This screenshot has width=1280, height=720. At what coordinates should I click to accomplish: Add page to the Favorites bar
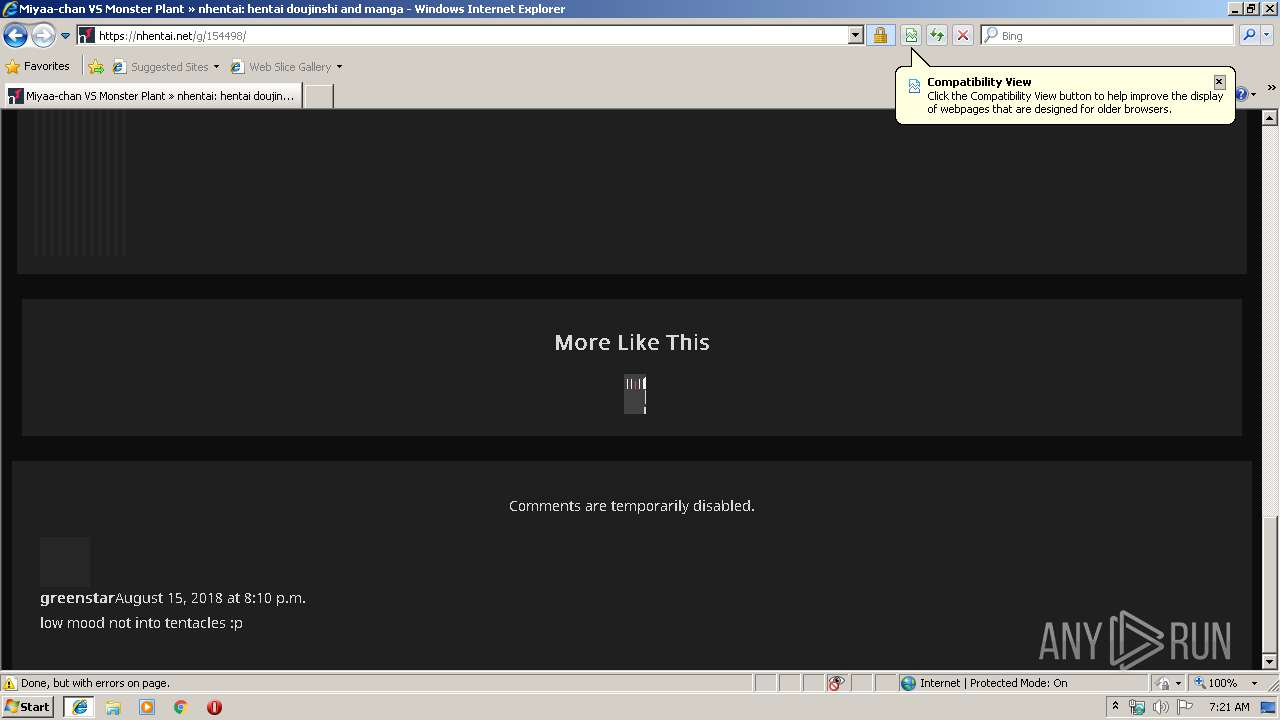(96, 67)
